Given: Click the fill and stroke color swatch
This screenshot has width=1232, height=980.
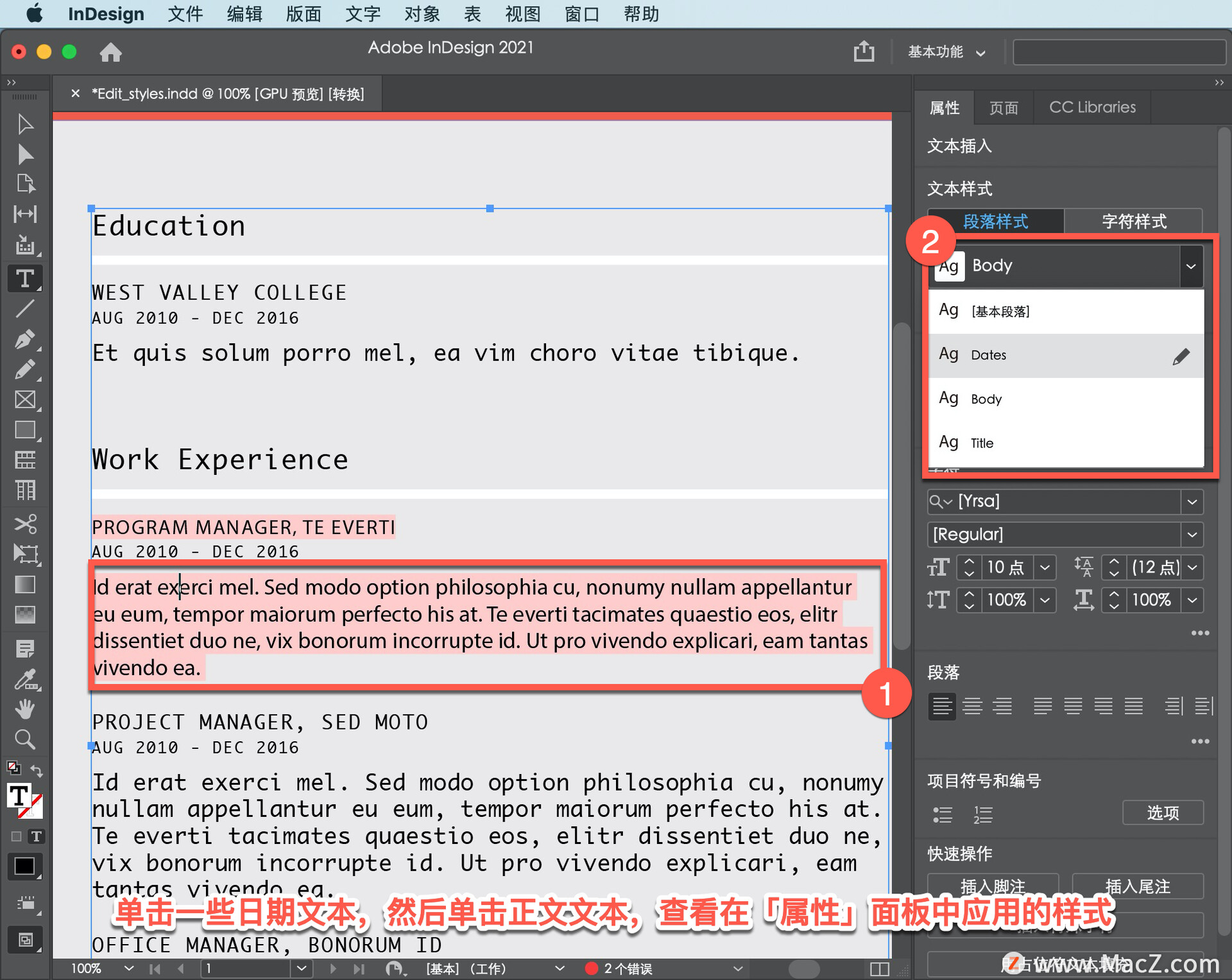Looking at the screenshot, I should click(x=22, y=798).
